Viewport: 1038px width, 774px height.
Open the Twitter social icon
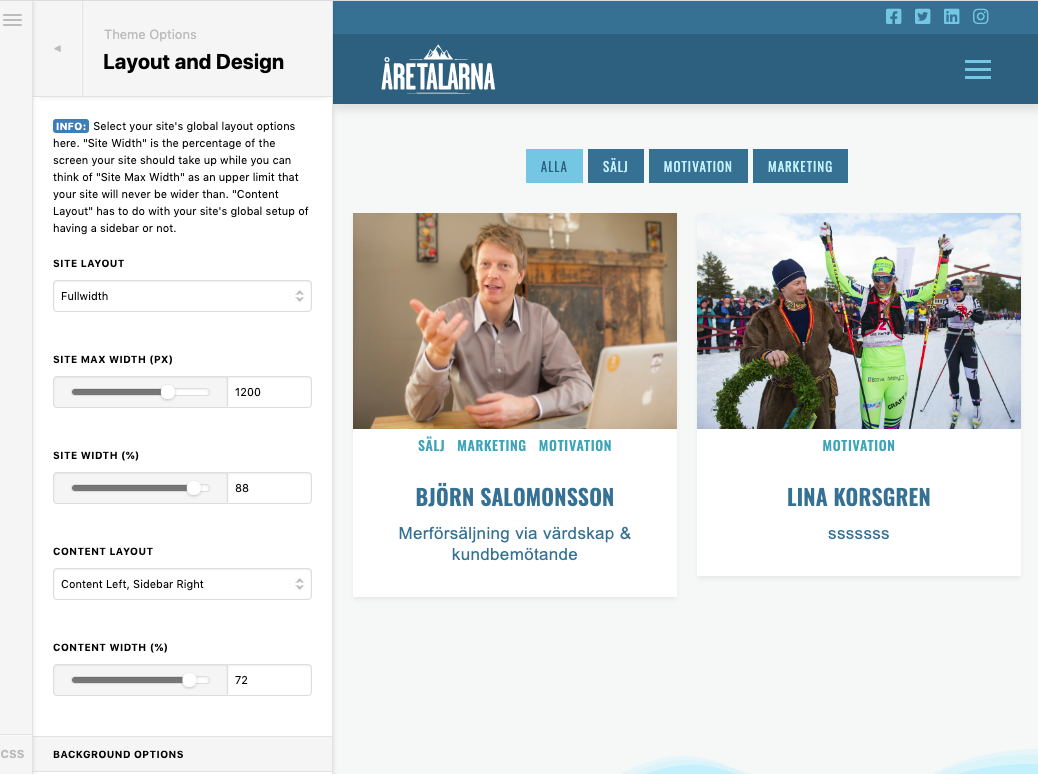tap(922, 17)
